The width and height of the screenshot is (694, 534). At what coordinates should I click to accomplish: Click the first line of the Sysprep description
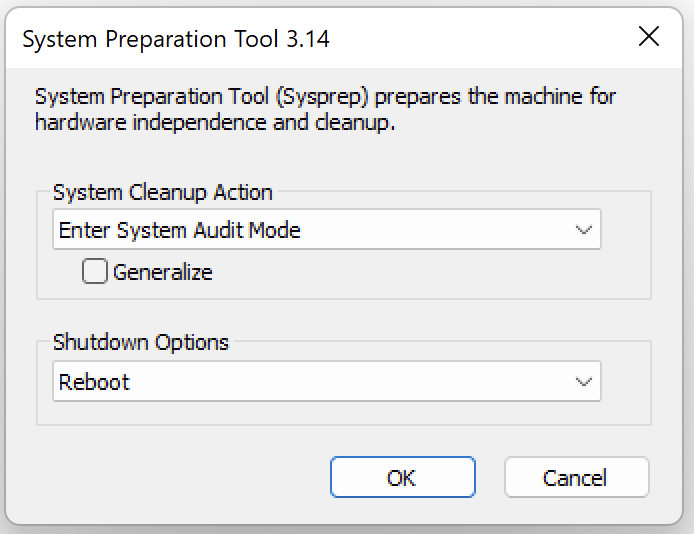point(325,98)
